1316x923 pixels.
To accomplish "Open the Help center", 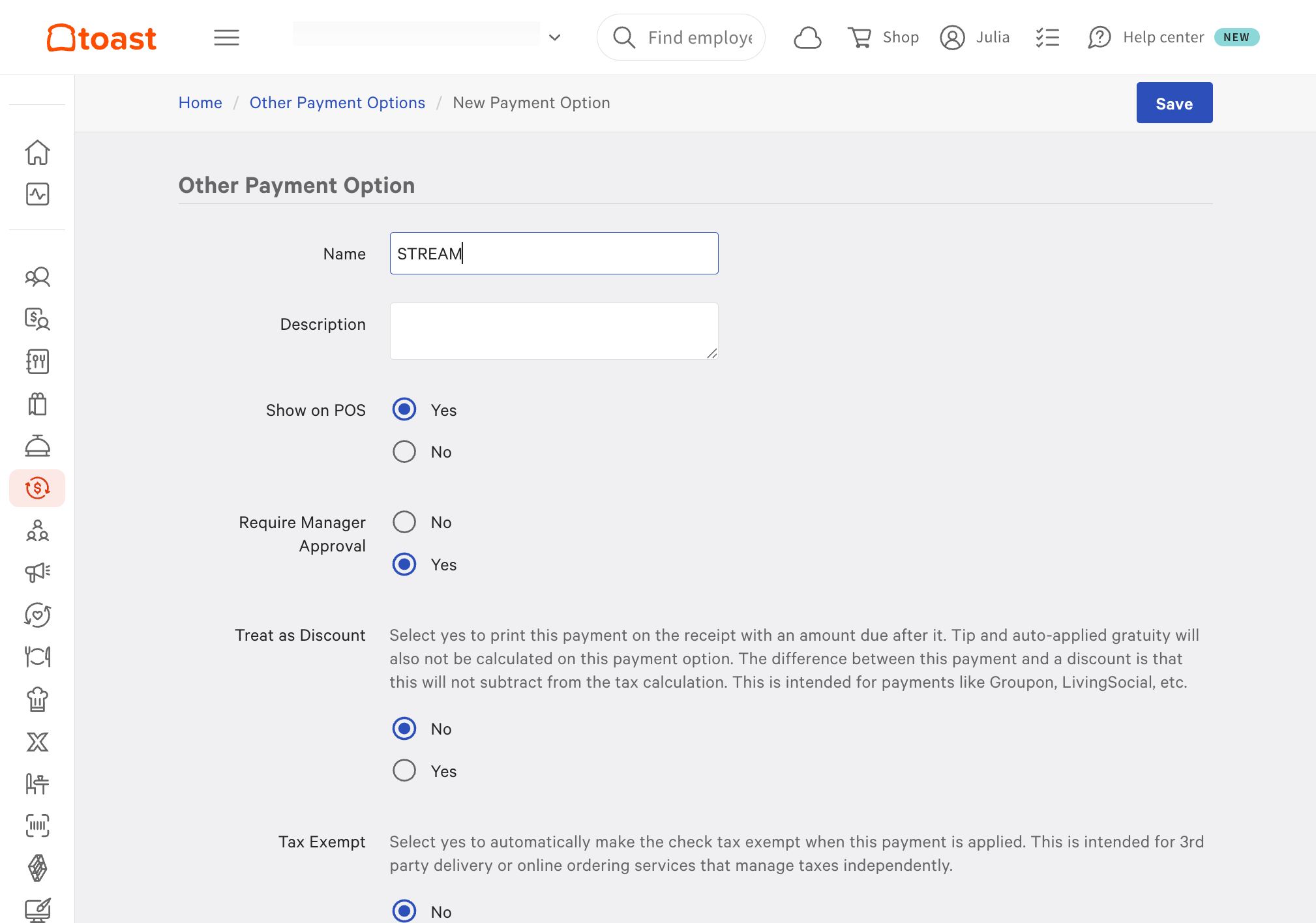I will coord(1146,37).
